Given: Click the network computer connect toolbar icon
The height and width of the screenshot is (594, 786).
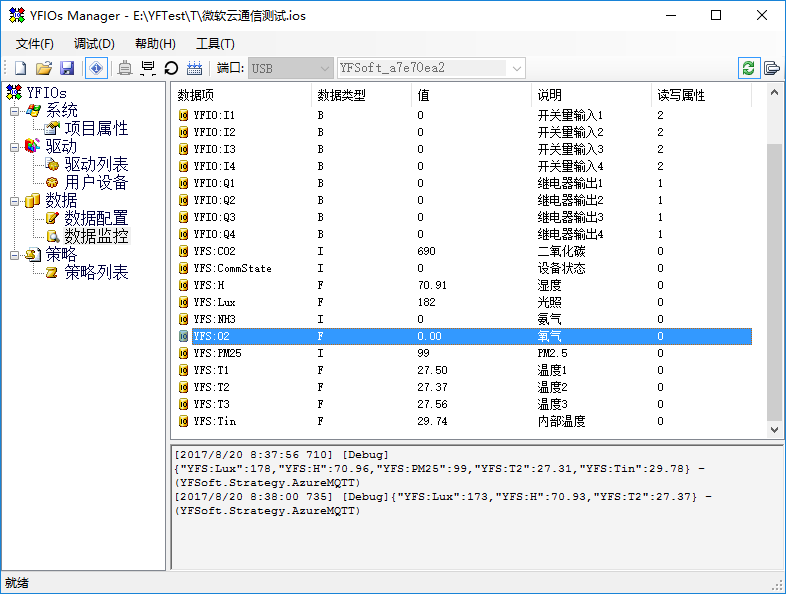Looking at the screenshot, I should 148,68.
